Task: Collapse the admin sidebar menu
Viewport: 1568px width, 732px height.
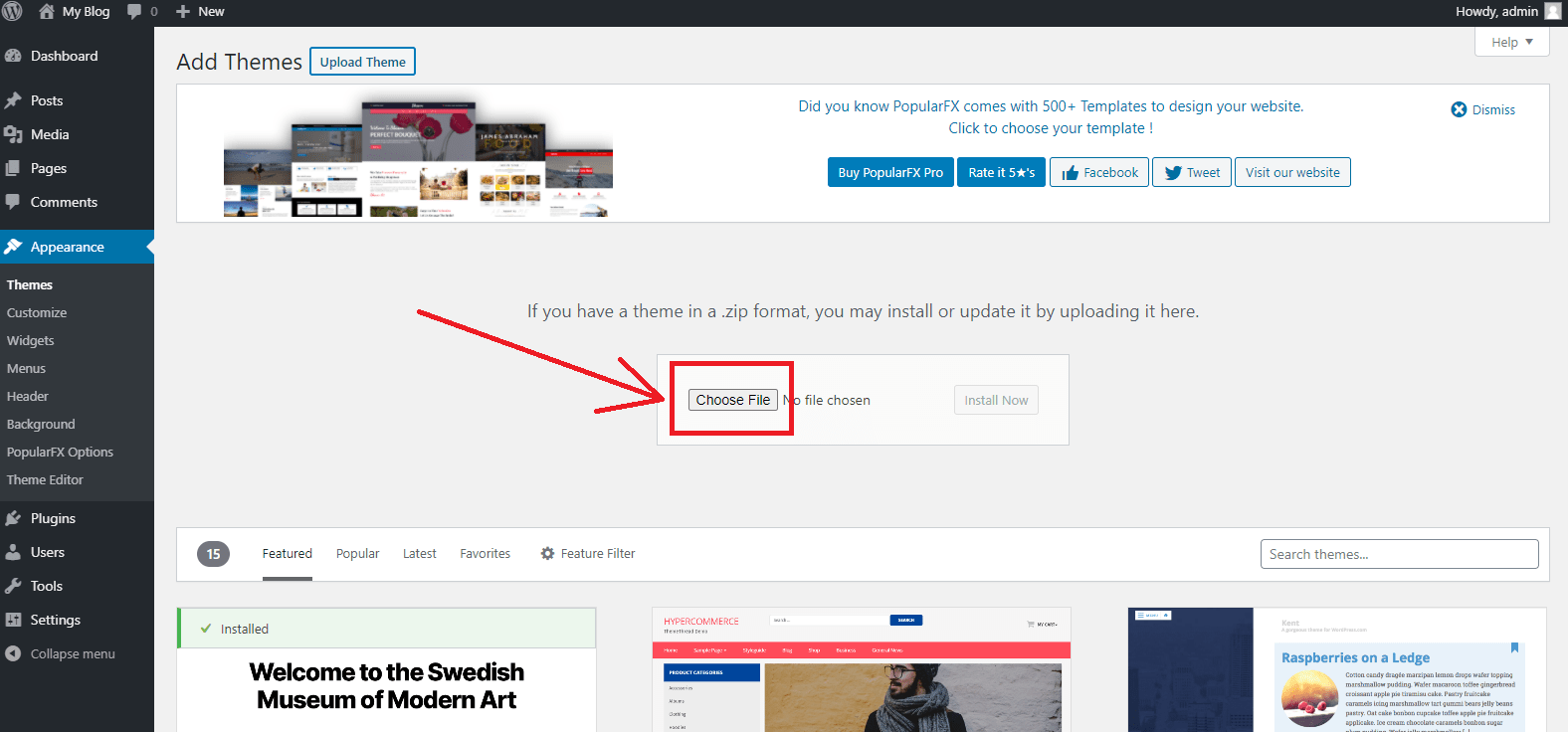Action: click(x=72, y=653)
